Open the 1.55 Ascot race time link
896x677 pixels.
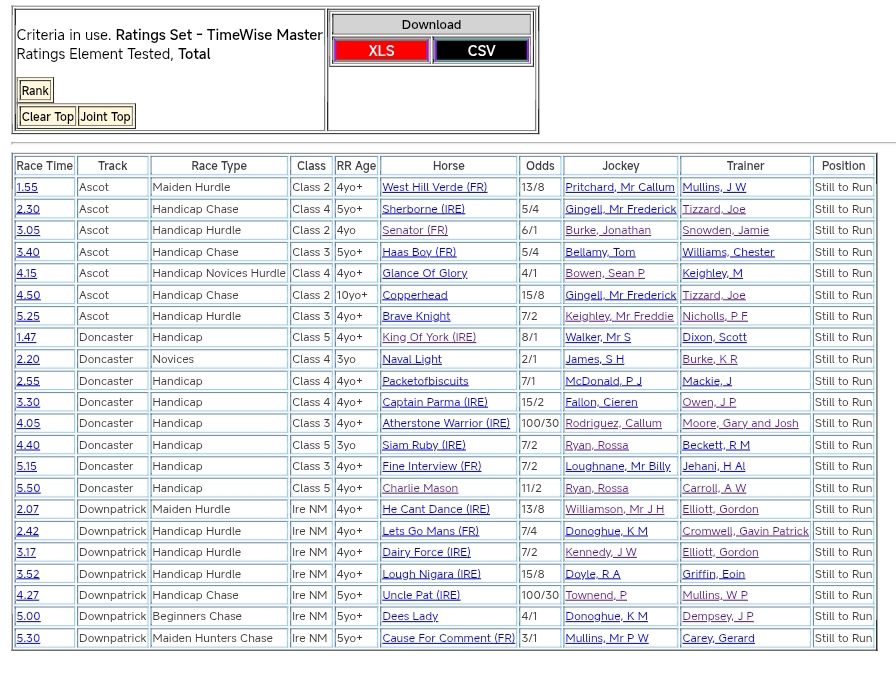coord(27,188)
